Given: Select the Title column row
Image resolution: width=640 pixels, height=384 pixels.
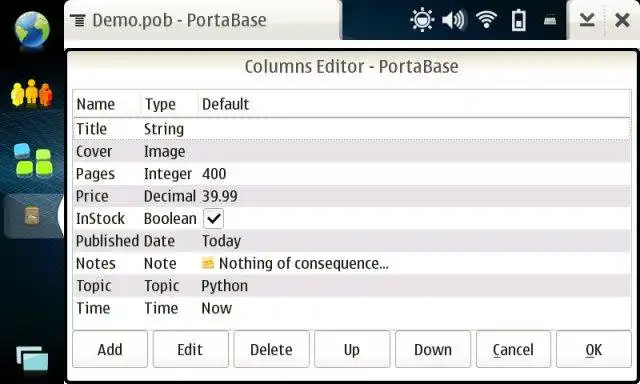Looking at the screenshot, I should 352,129.
